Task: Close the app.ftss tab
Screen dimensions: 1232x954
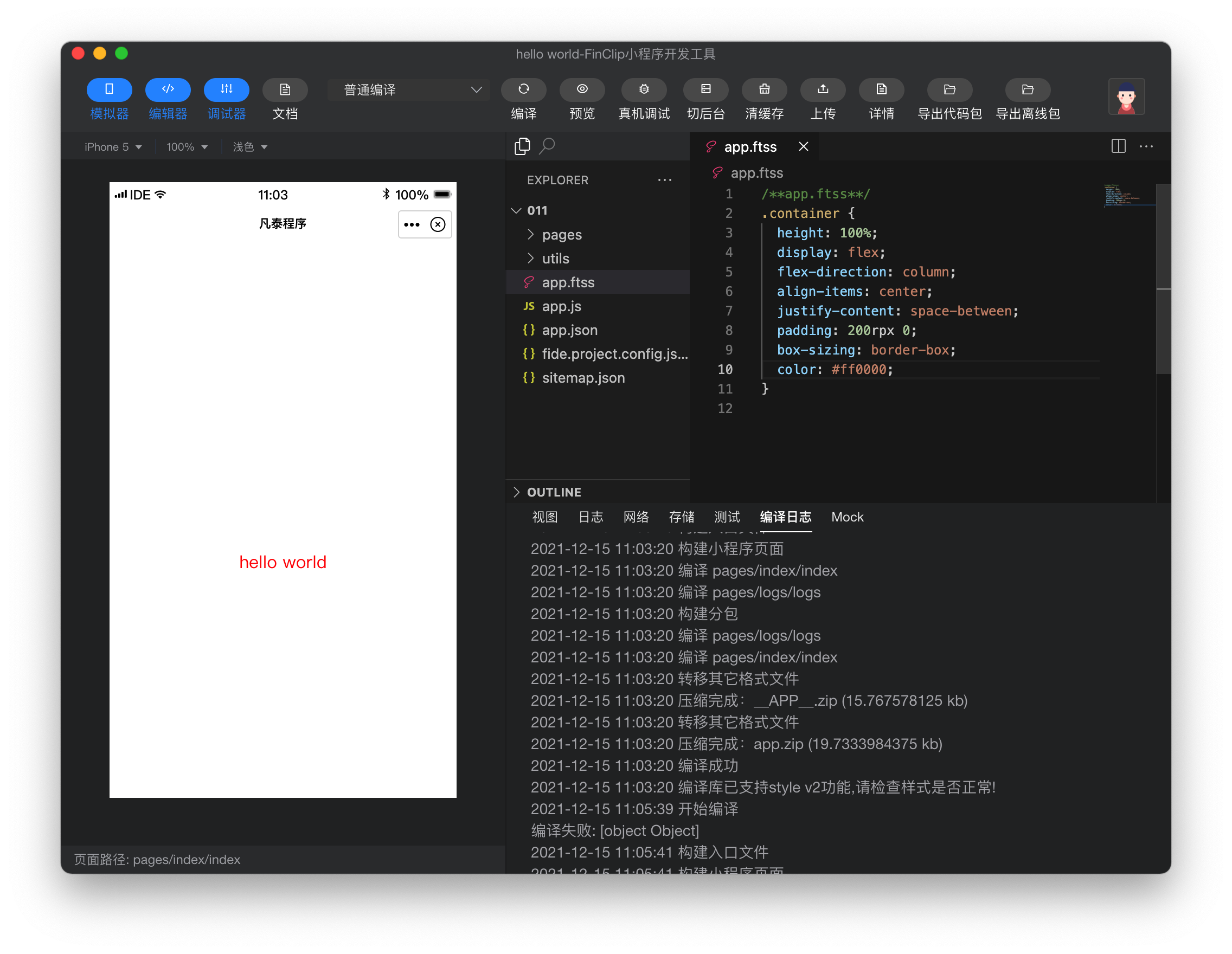Action: (x=803, y=146)
